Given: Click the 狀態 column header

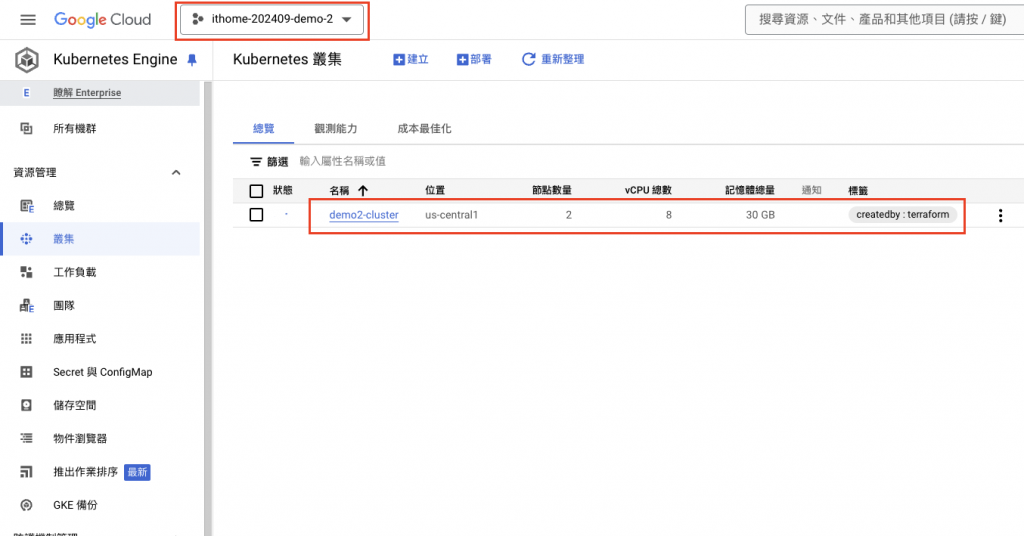Looking at the screenshot, I should pyautogui.click(x=283, y=190).
